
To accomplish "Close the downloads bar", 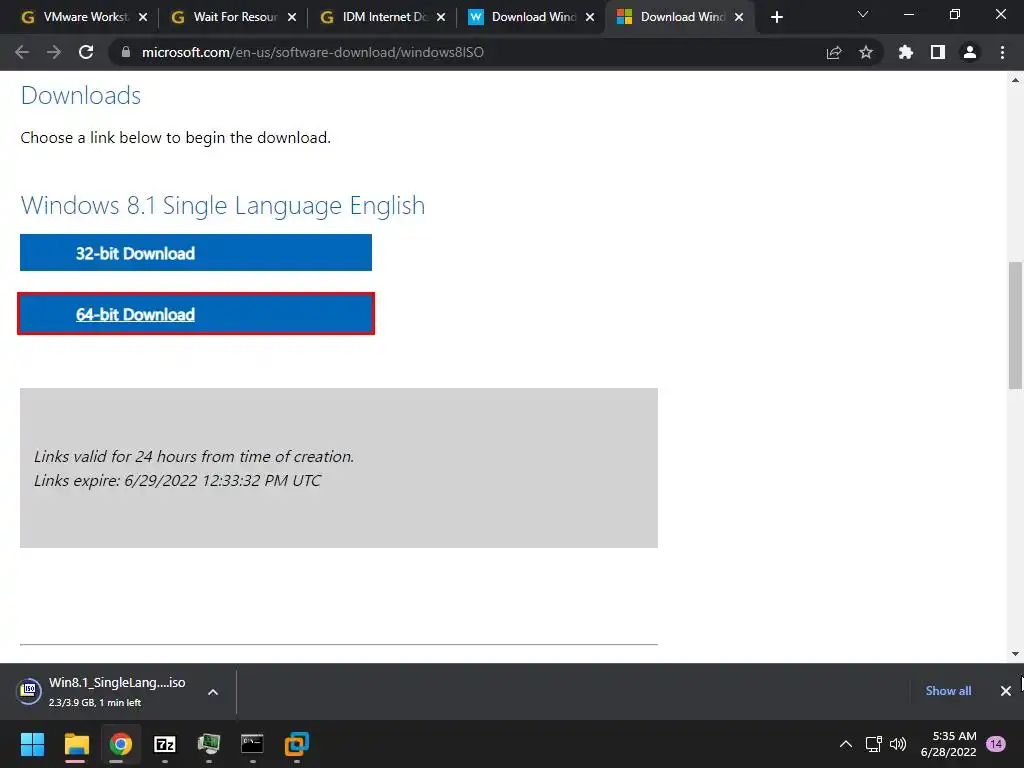I will pyautogui.click(x=1006, y=691).
